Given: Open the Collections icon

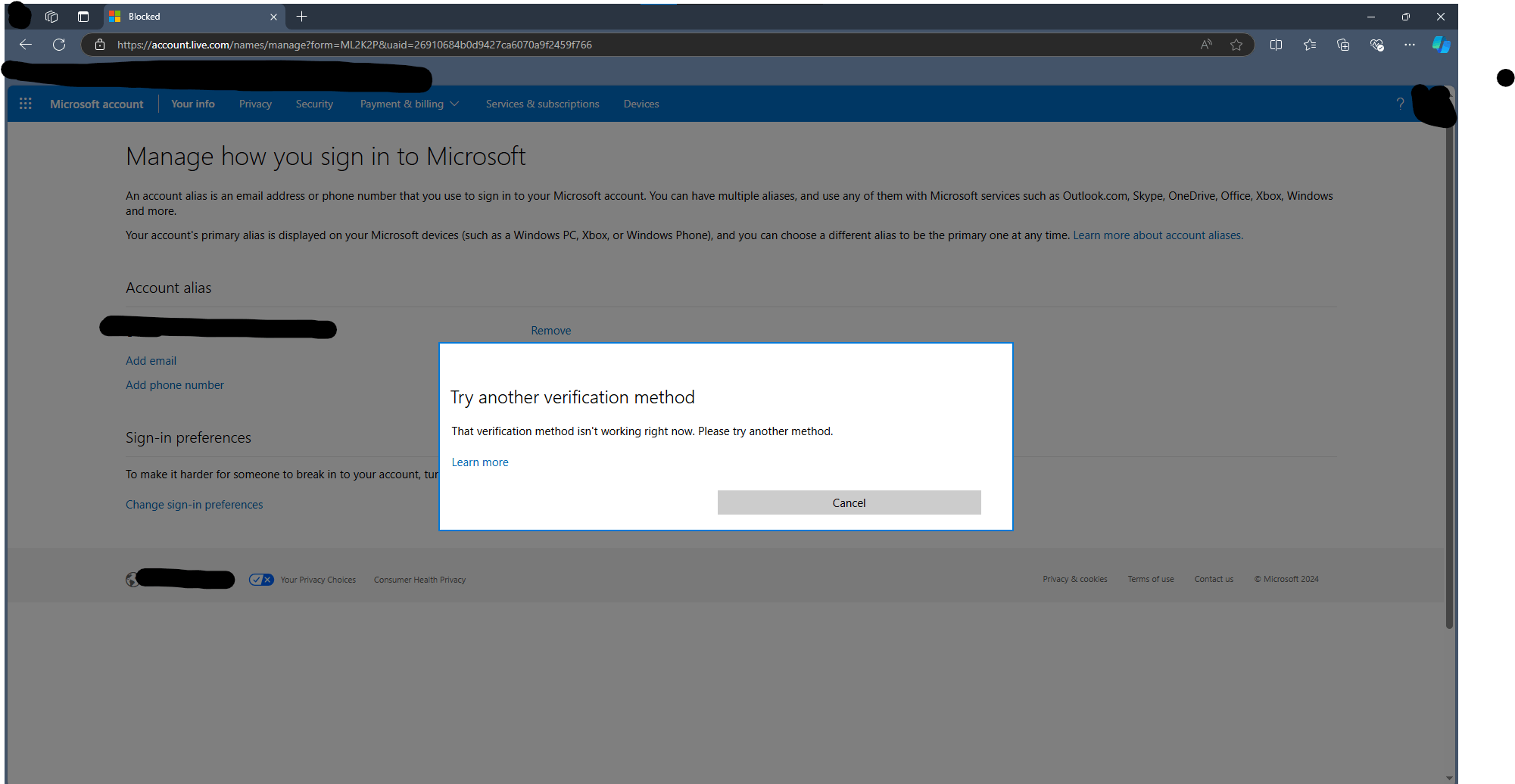Looking at the screenshot, I should (1343, 45).
